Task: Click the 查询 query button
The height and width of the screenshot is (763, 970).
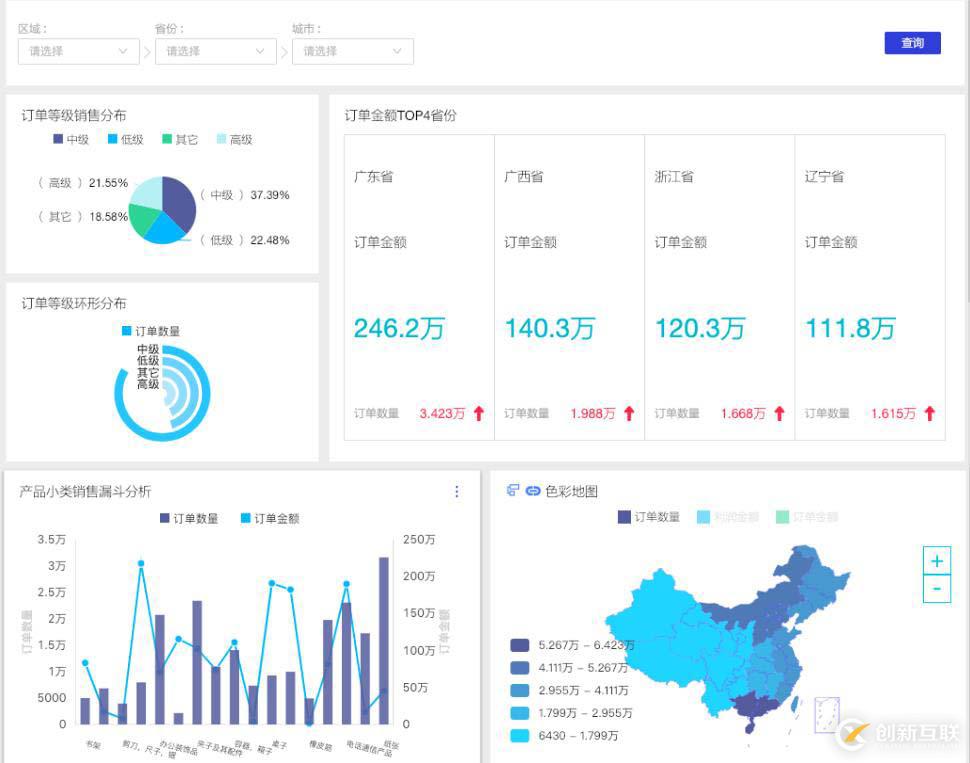Action: click(912, 43)
